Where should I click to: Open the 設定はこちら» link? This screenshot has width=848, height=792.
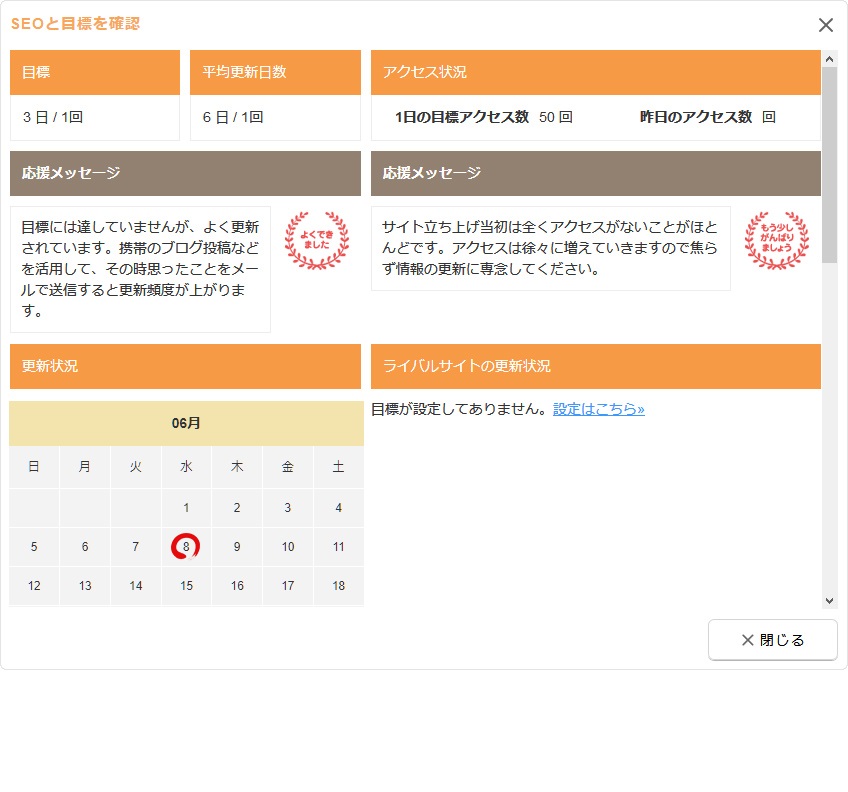click(x=598, y=409)
